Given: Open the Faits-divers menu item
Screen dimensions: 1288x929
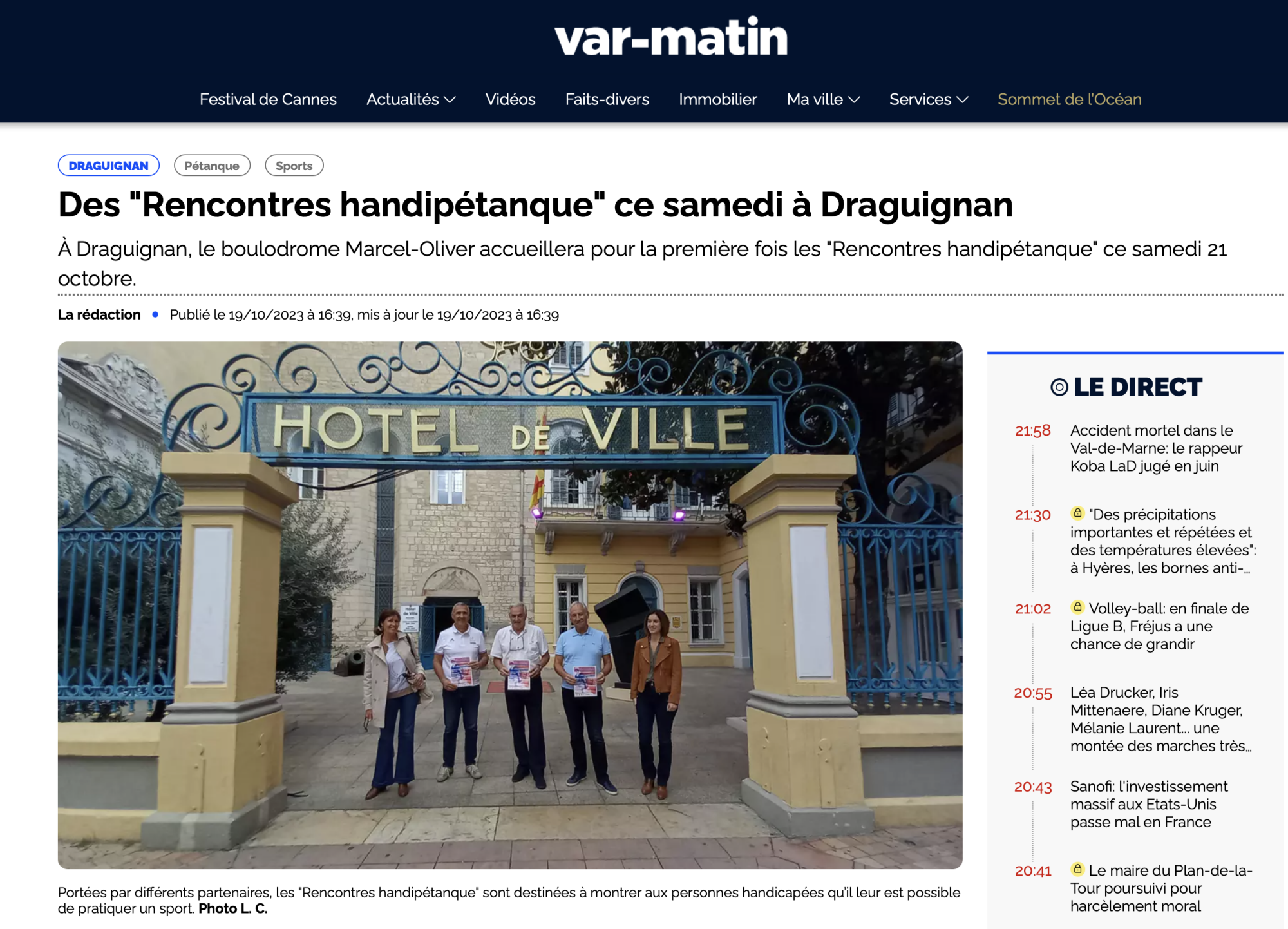Looking at the screenshot, I should [x=607, y=99].
